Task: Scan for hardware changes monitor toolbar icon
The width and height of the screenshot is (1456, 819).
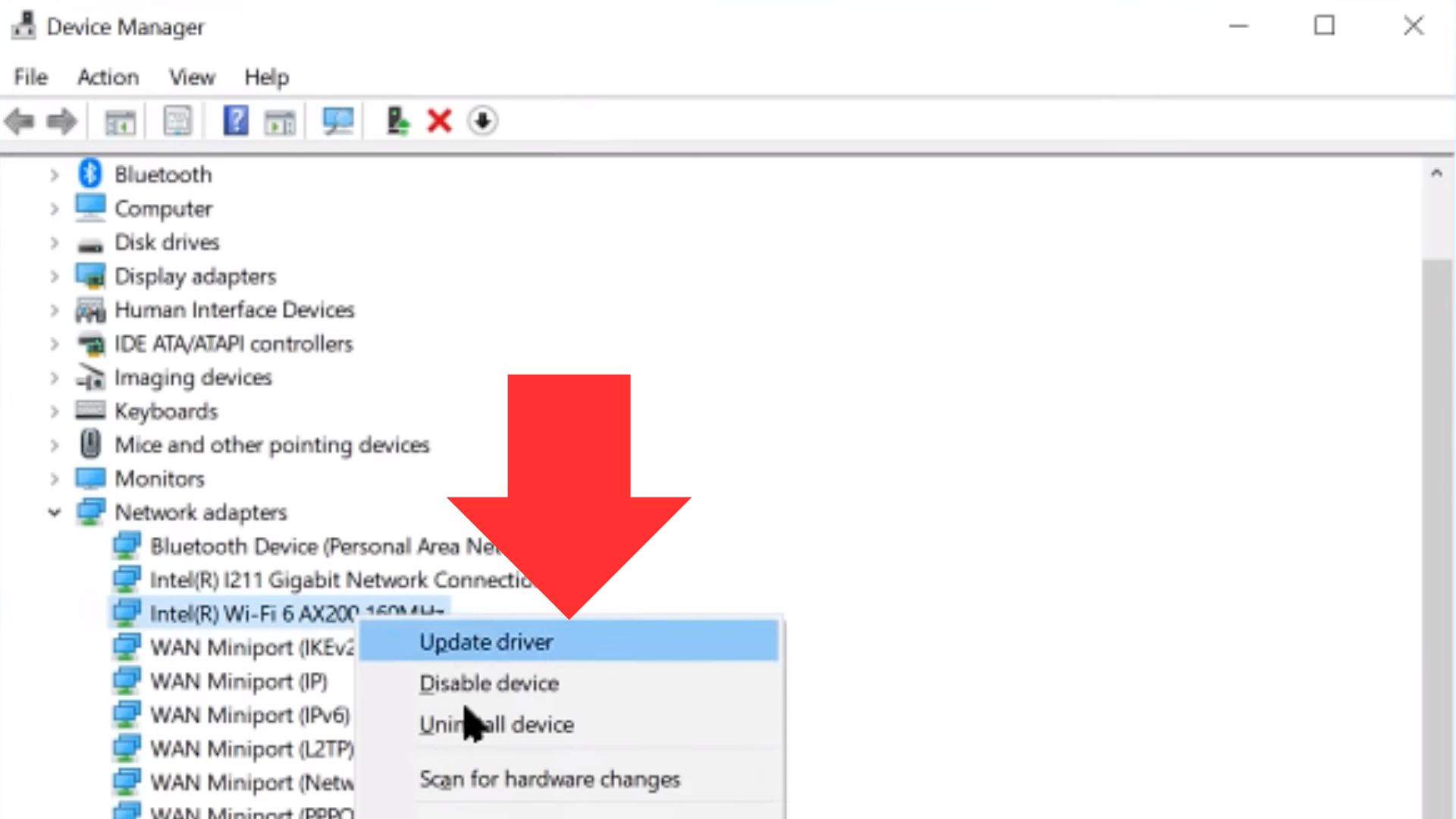Action: tap(338, 121)
